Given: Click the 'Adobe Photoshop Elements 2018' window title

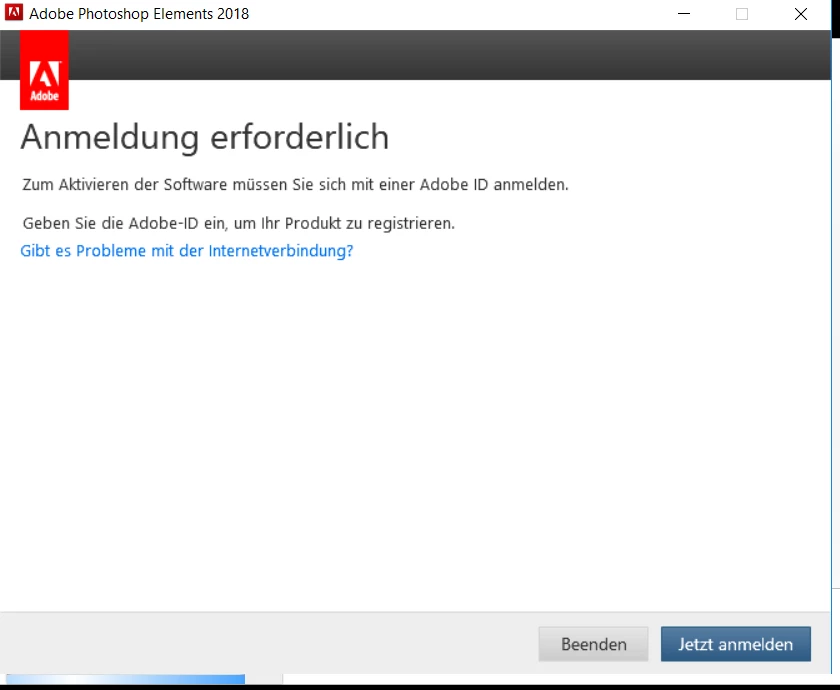Looking at the screenshot, I should coord(139,13).
